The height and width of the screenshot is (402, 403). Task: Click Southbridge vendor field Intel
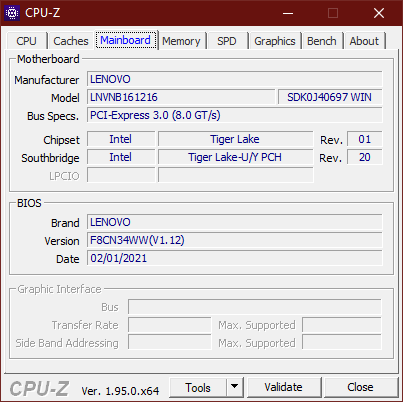coord(121,157)
